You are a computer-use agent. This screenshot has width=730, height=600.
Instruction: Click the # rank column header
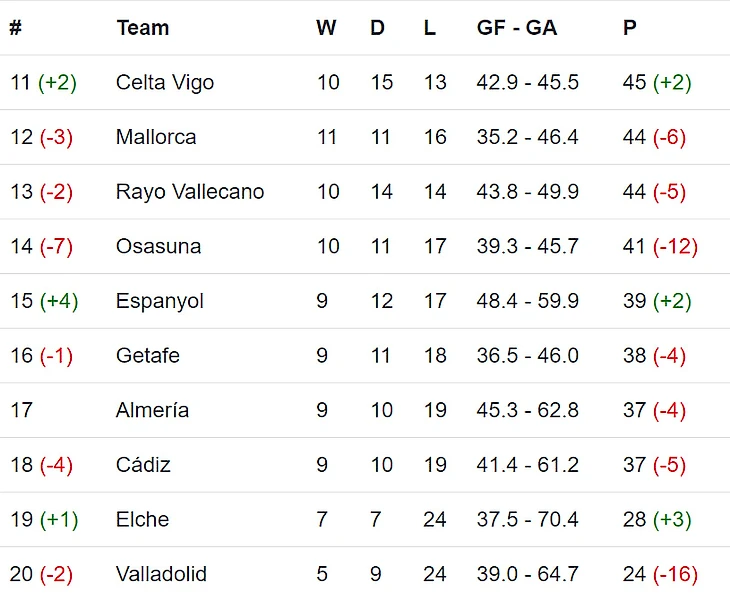coord(15,28)
